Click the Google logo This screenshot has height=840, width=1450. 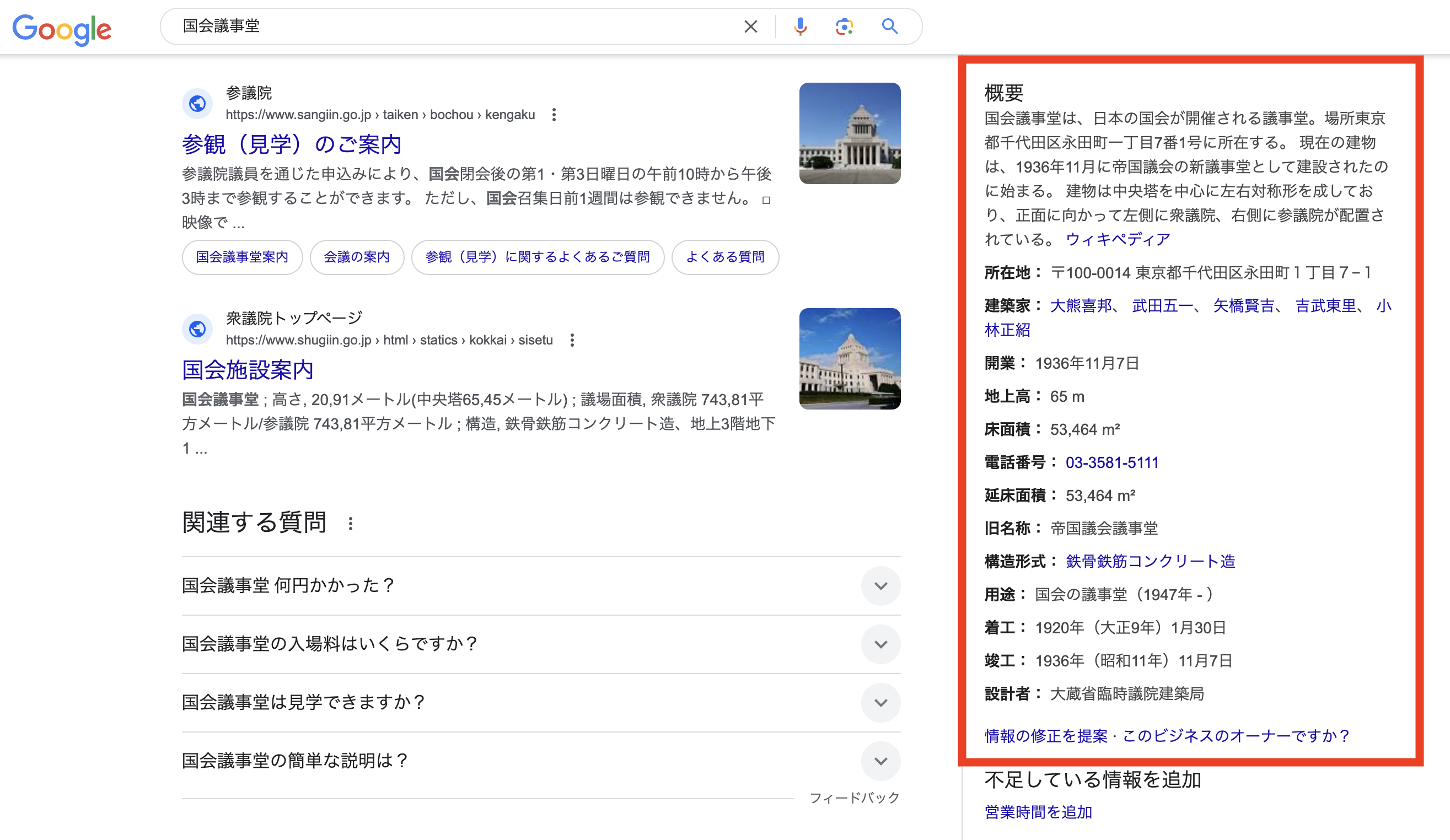pyautogui.click(x=62, y=29)
